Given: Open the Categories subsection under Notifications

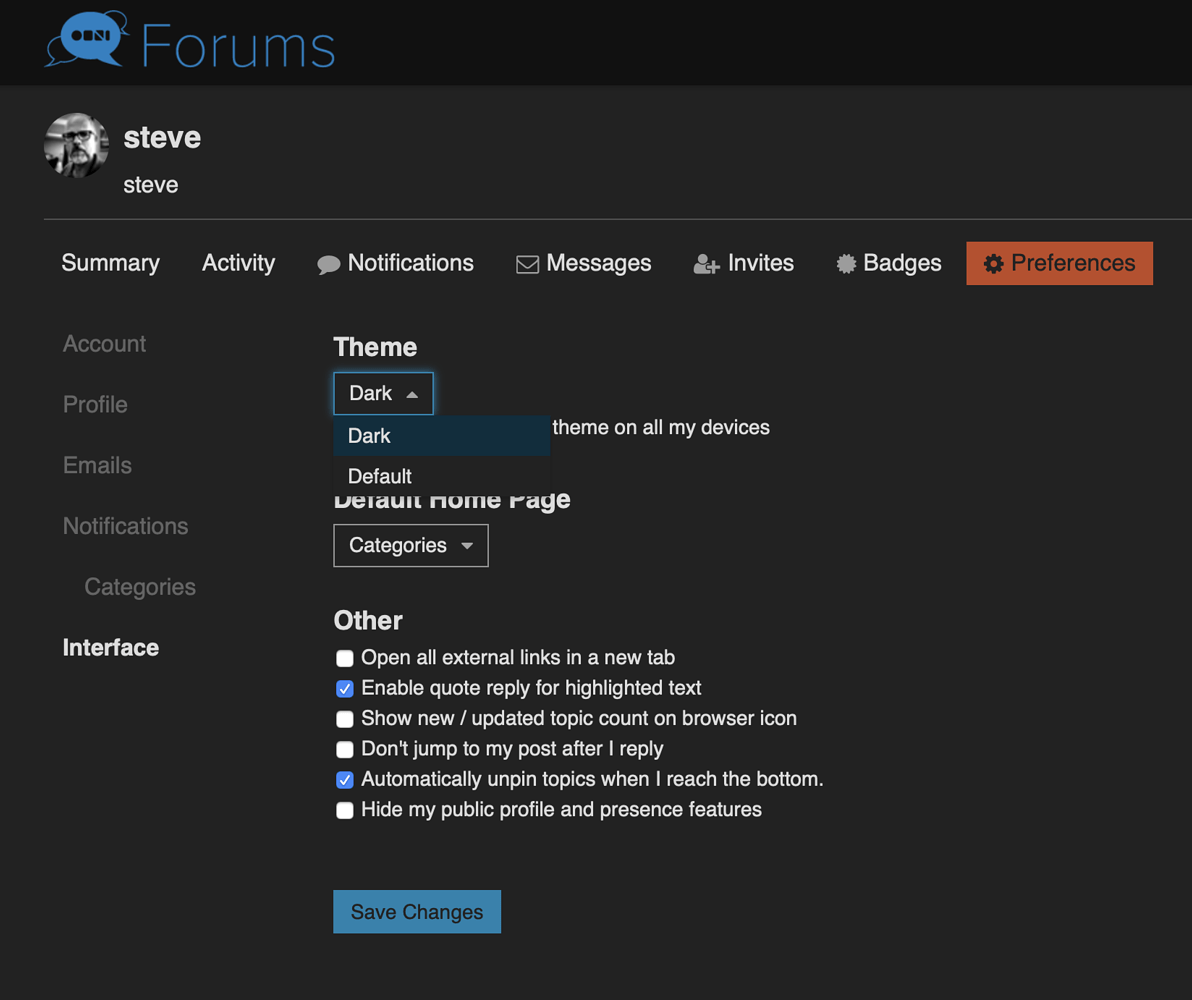Looking at the screenshot, I should tap(139, 587).
